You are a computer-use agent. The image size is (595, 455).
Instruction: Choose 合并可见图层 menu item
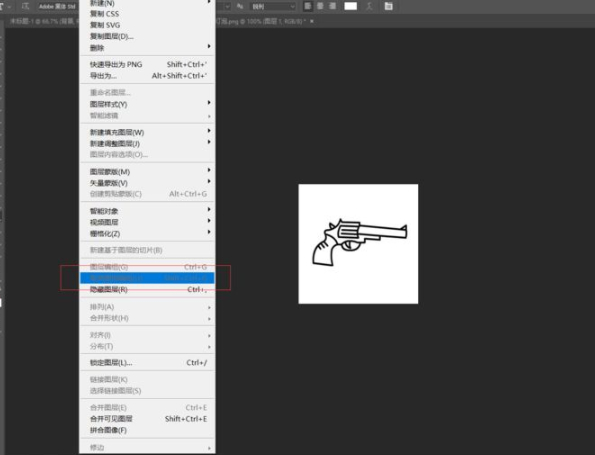pos(147,419)
